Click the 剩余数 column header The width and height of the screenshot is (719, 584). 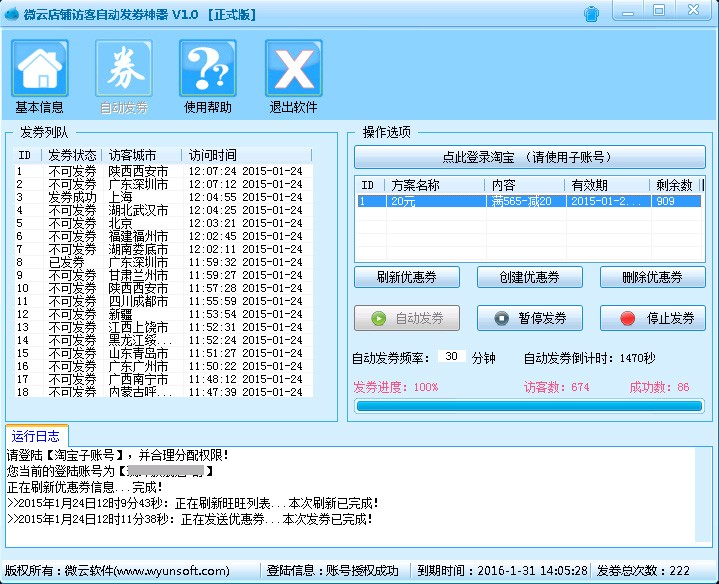pos(676,185)
